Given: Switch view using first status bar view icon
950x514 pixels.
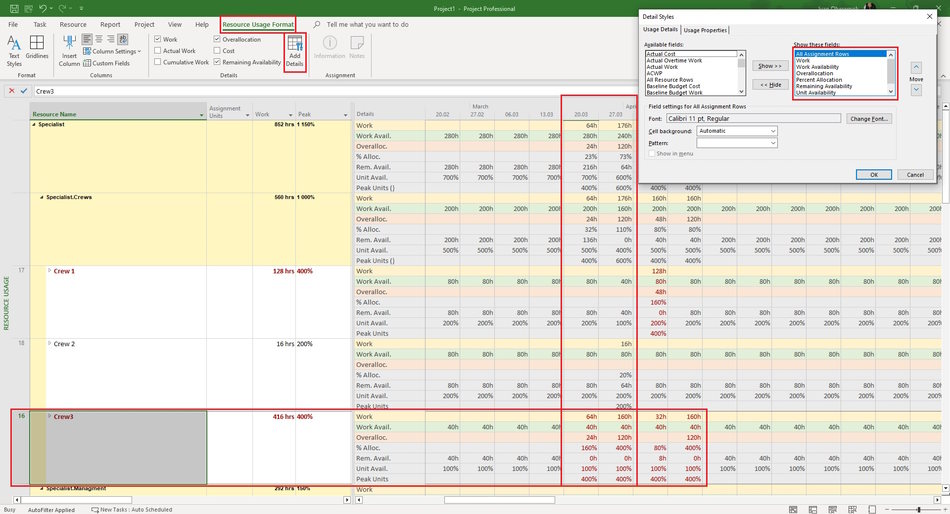Looking at the screenshot, I should point(793,510).
